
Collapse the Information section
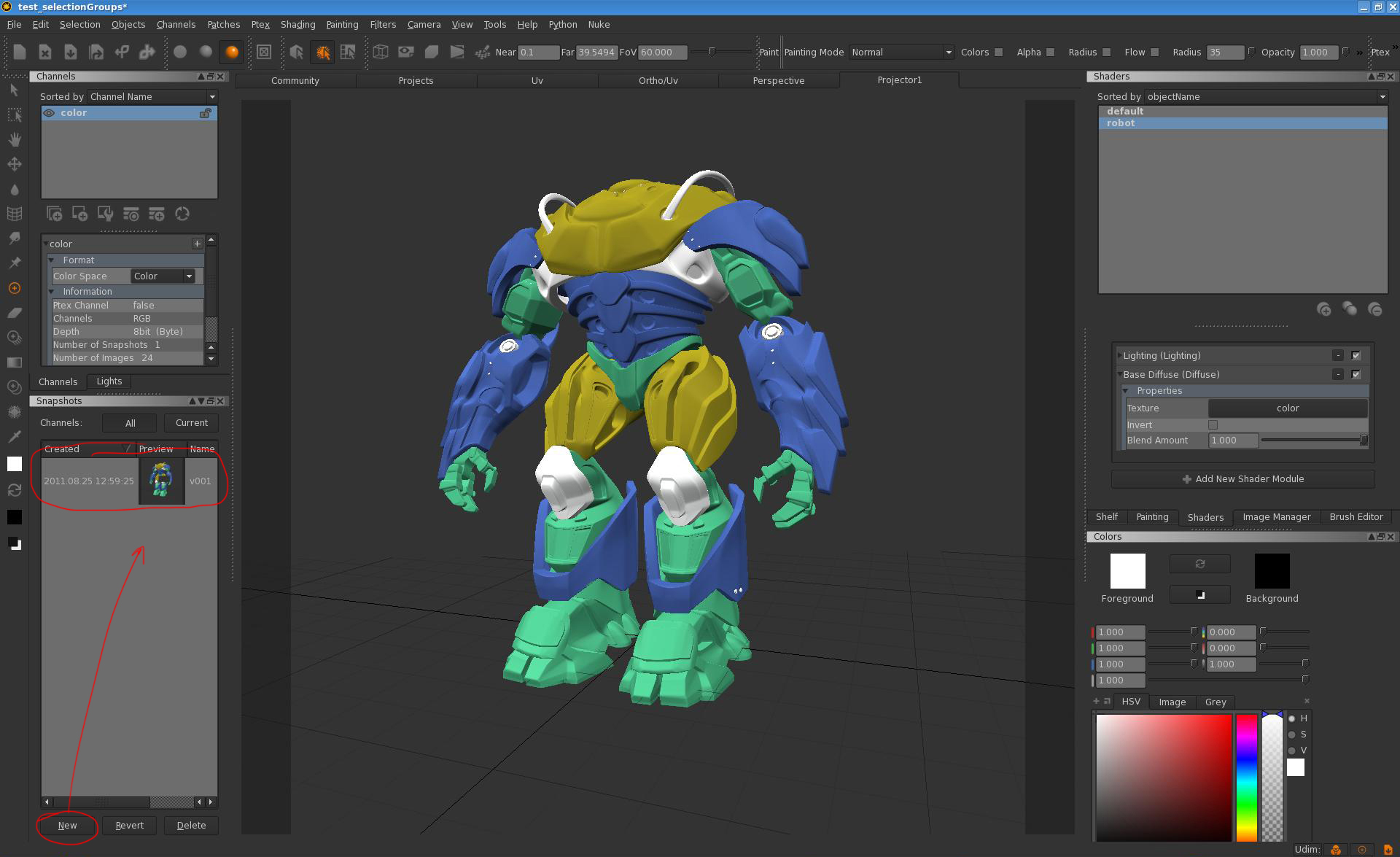pos(52,292)
